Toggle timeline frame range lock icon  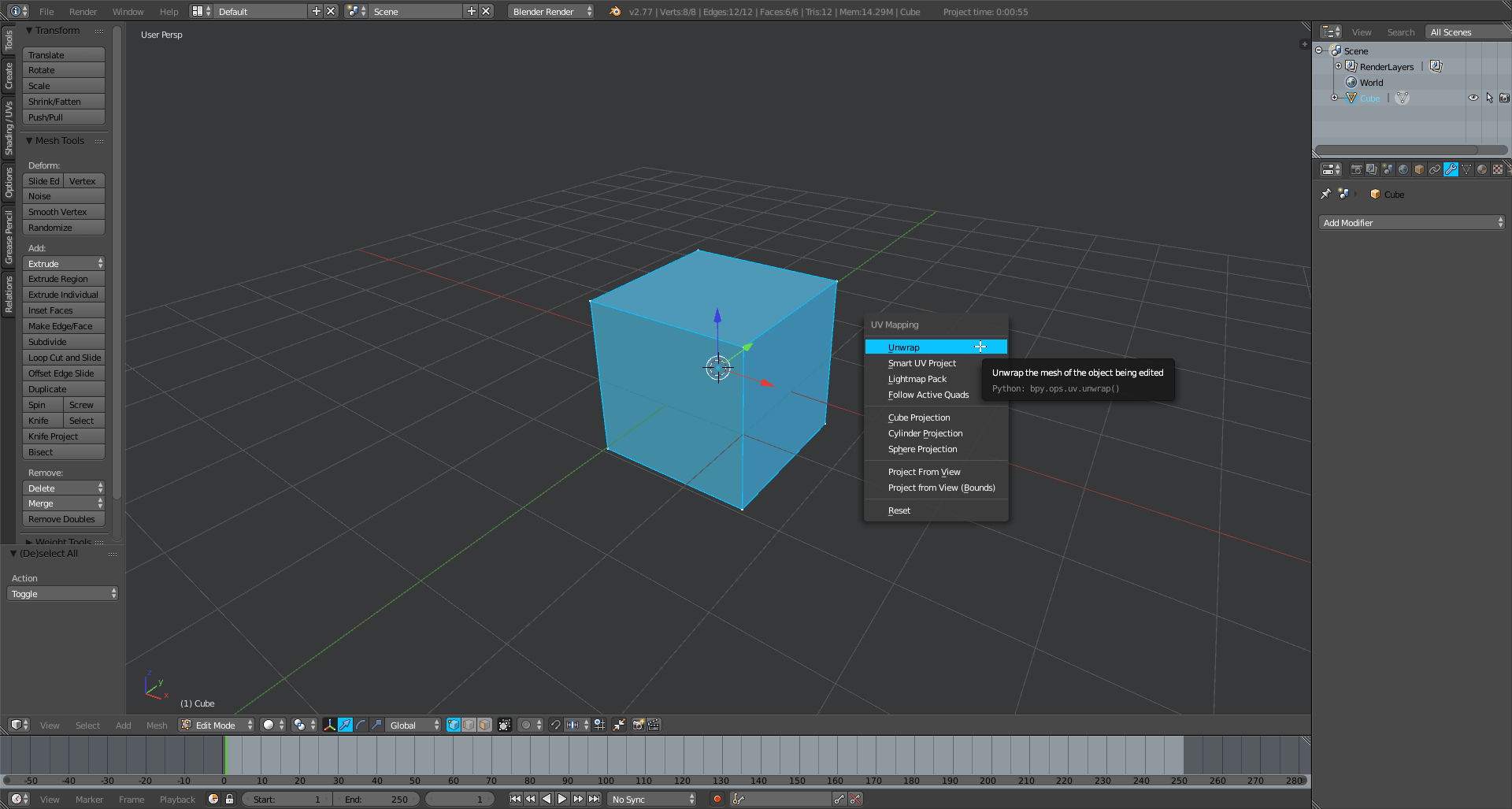229,799
